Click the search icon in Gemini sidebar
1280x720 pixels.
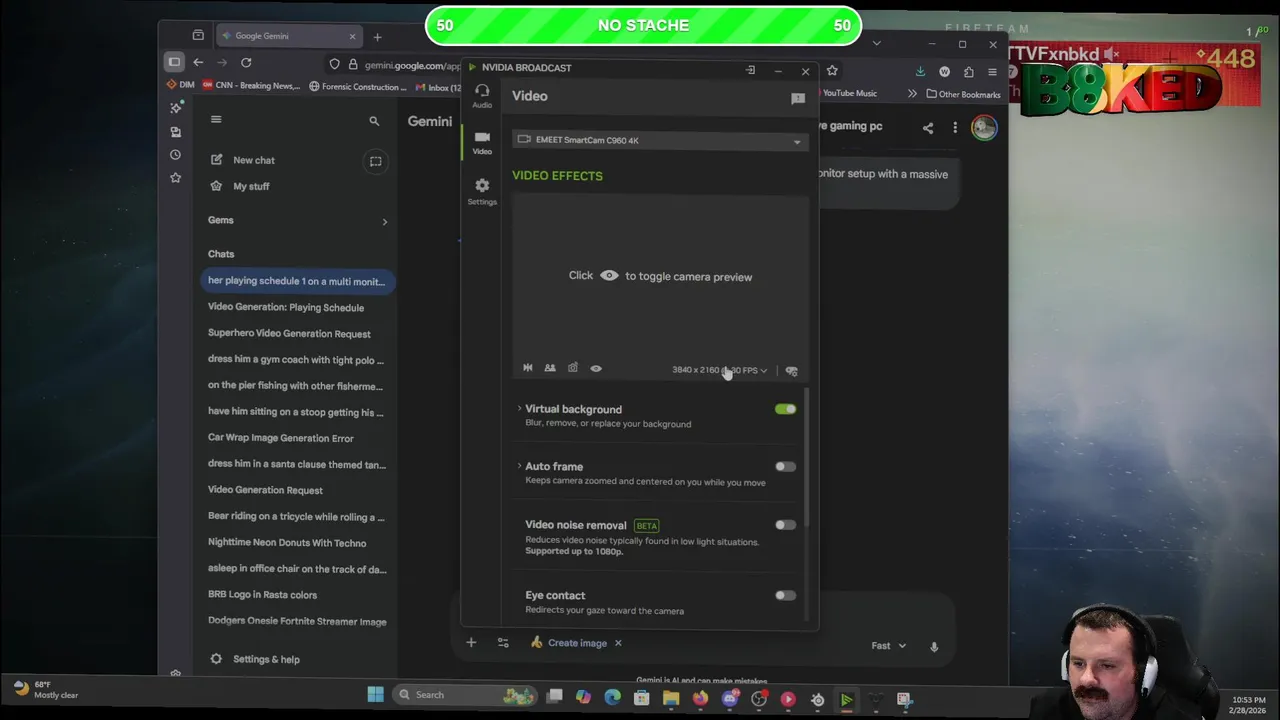point(374,121)
